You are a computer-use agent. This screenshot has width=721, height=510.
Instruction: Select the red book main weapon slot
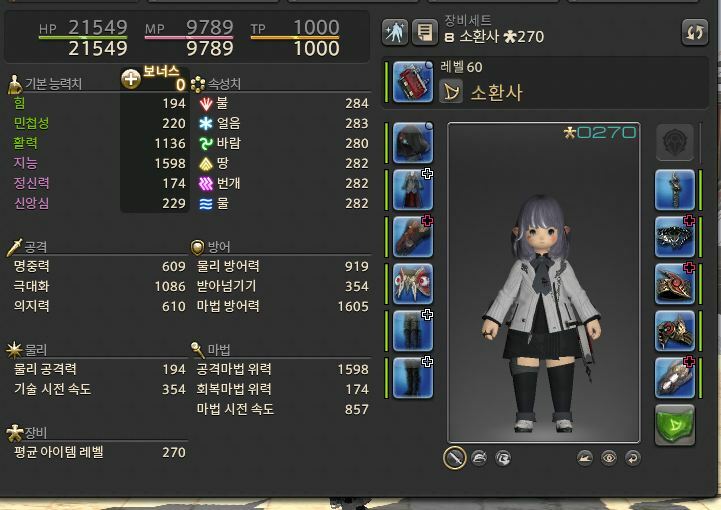click(413, 82)
